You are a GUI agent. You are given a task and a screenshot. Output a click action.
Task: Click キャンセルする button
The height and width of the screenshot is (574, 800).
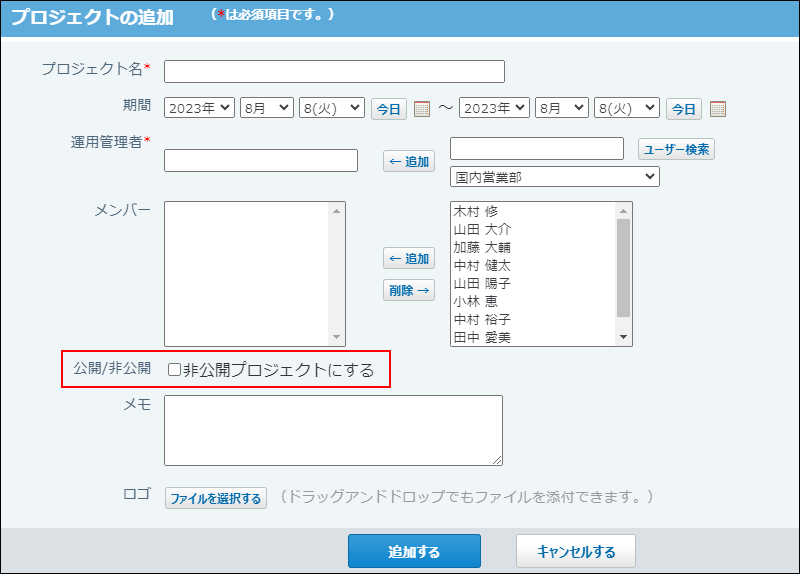576,551
